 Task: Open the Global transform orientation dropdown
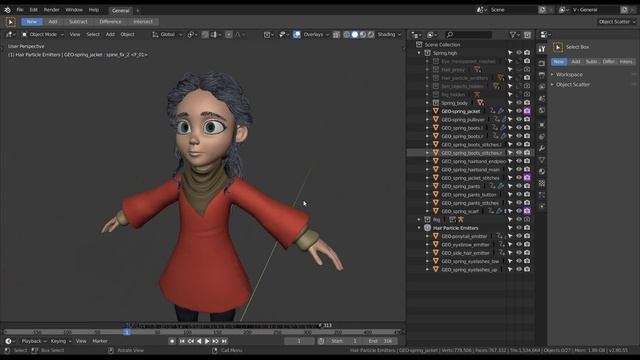[167, 35]
